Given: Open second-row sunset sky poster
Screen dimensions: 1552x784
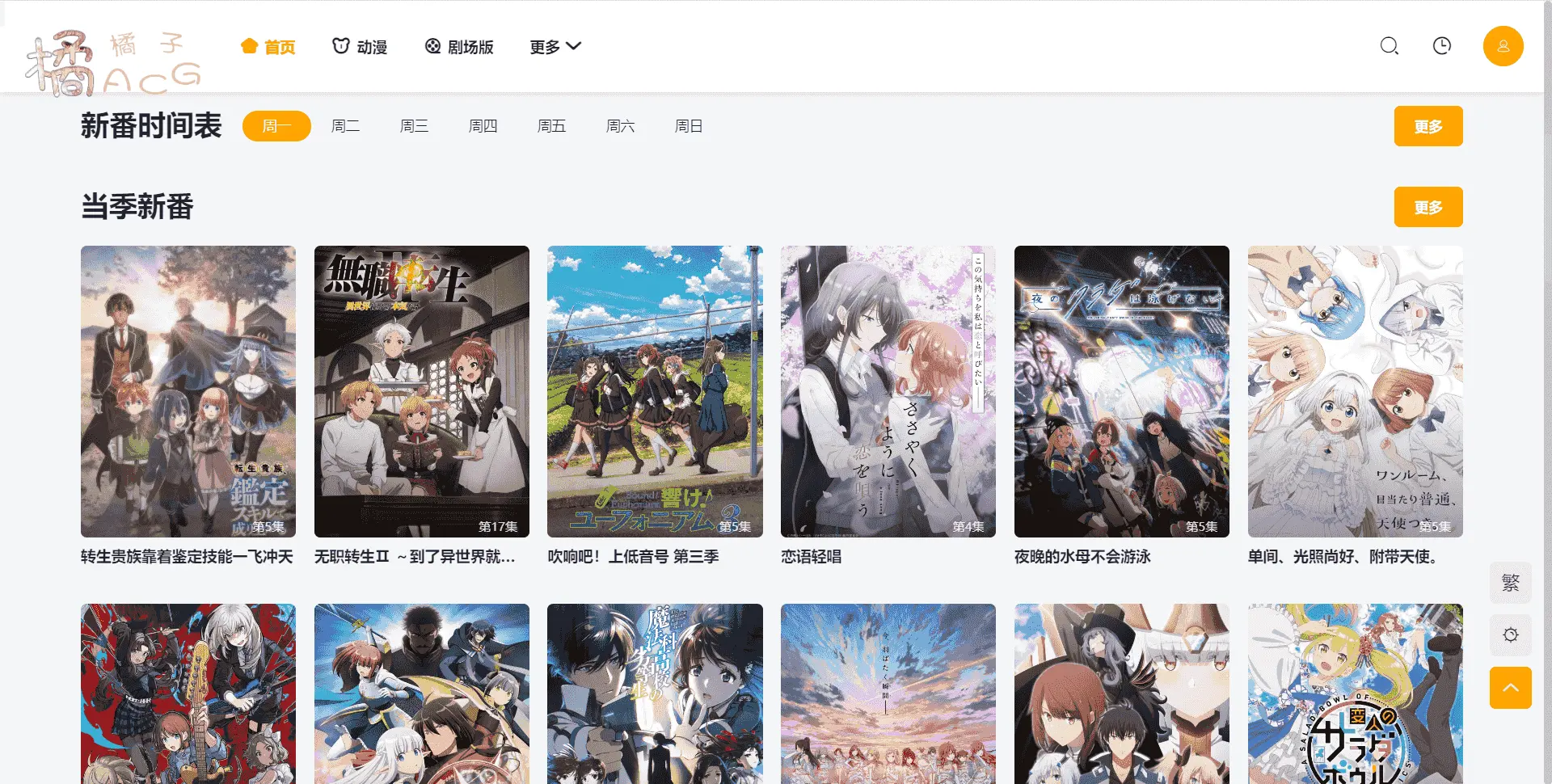Looking at the screenshot, I should click(x=888, y=693).
